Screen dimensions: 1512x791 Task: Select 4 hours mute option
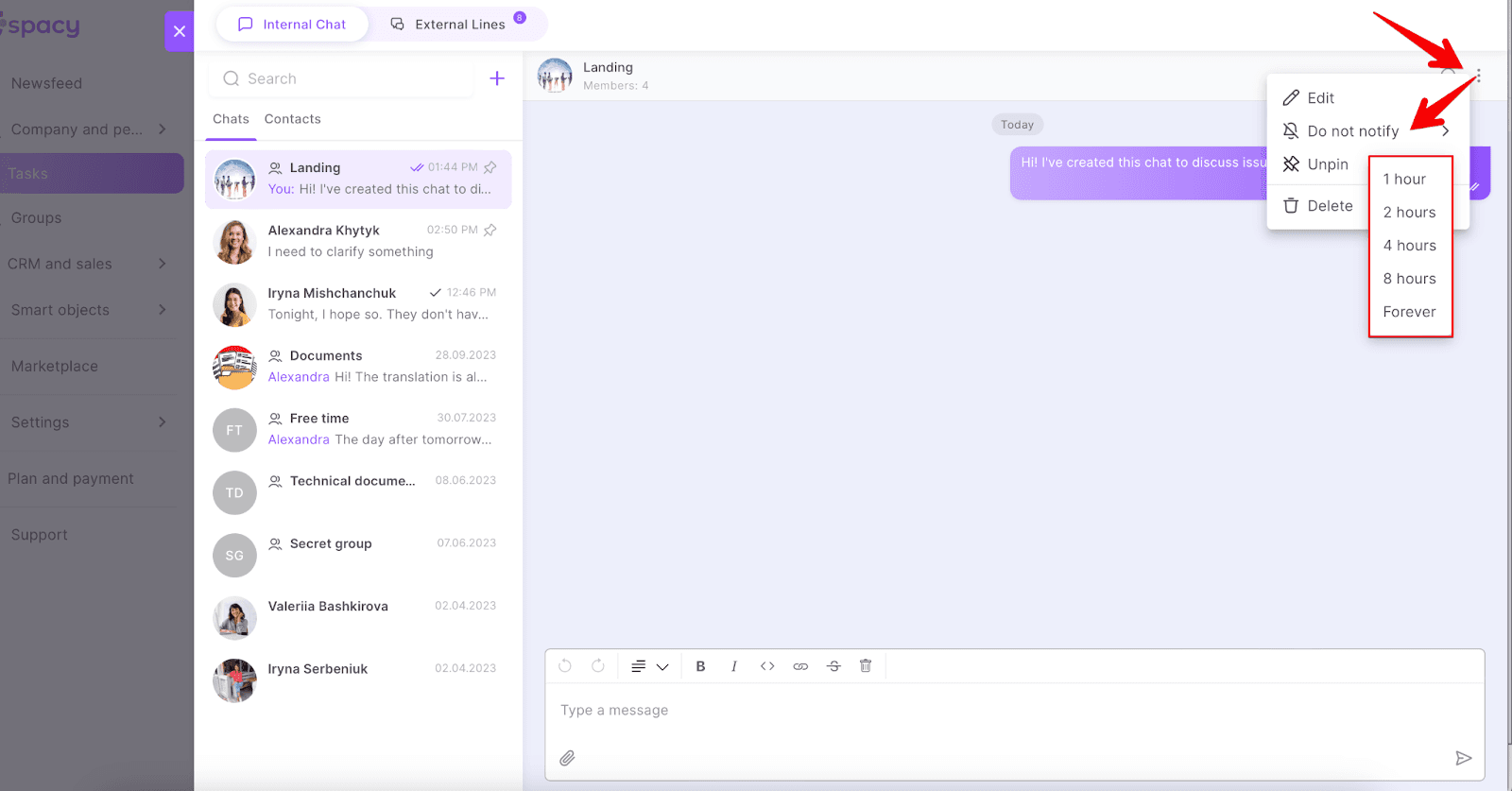coord(1409,246)
